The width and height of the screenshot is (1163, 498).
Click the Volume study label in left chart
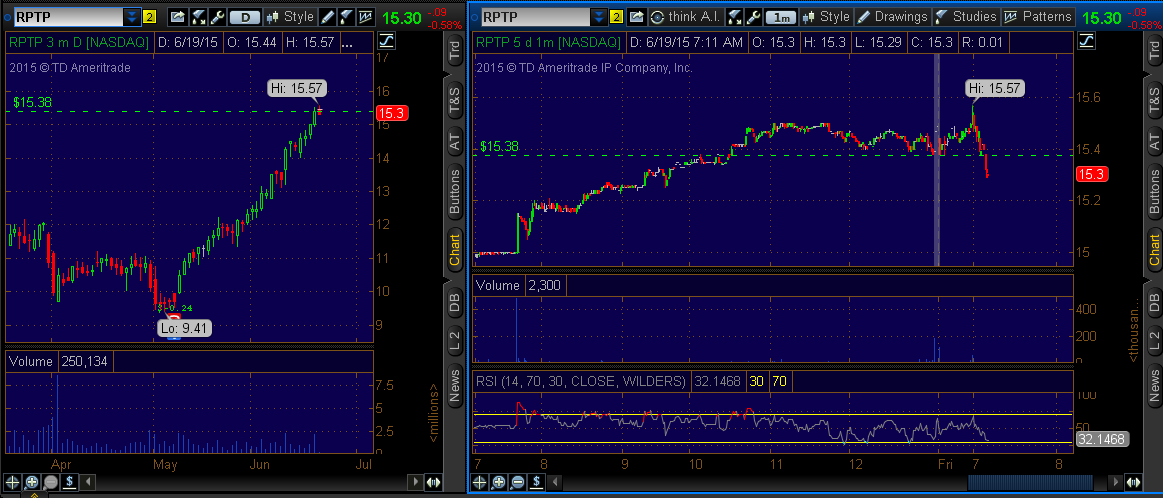pyautogui.click(x=30, y=361)
